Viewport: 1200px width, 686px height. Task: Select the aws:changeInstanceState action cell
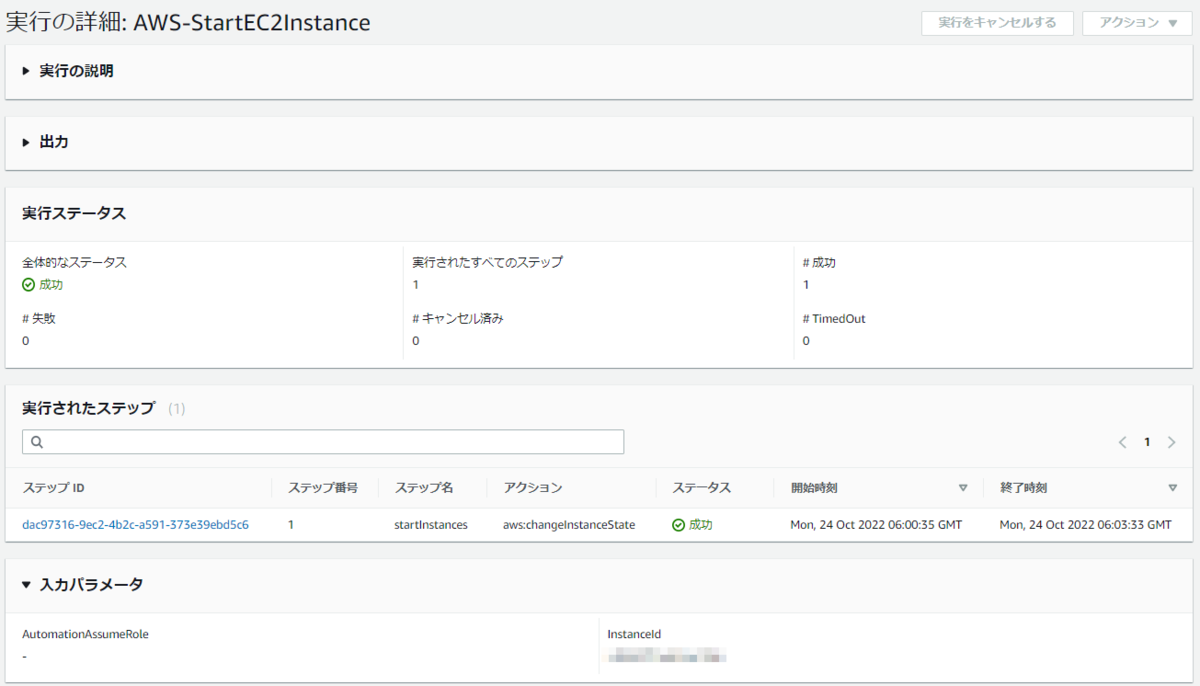click(x=569, y=524)
